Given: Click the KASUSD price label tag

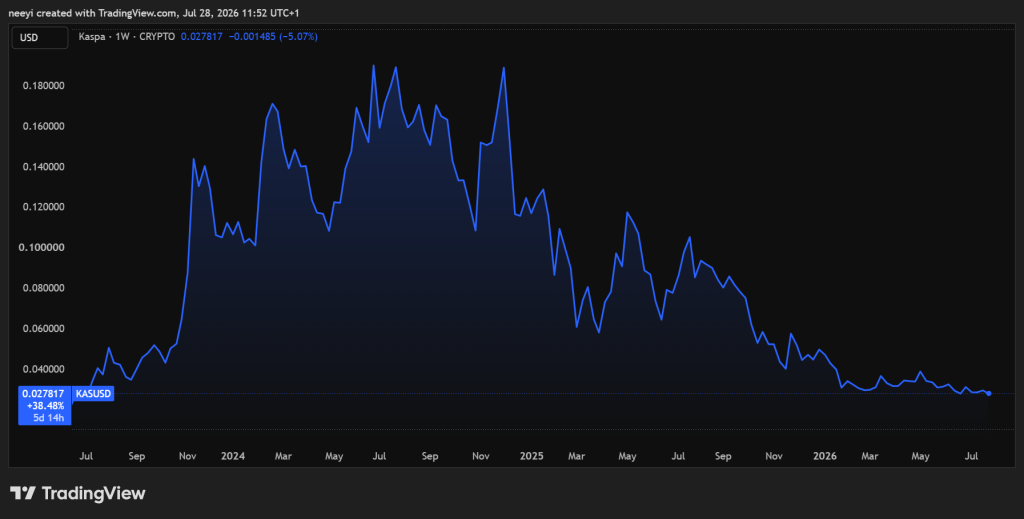Looking at the screenshot, I should (x=94, y=394).
